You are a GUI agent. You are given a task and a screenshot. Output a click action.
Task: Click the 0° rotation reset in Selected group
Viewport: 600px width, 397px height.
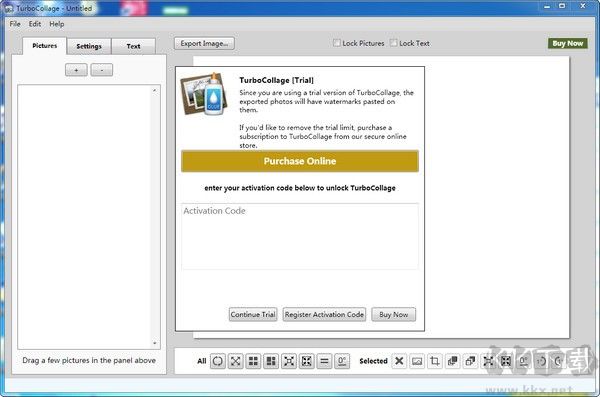click(x=523, y=361)
